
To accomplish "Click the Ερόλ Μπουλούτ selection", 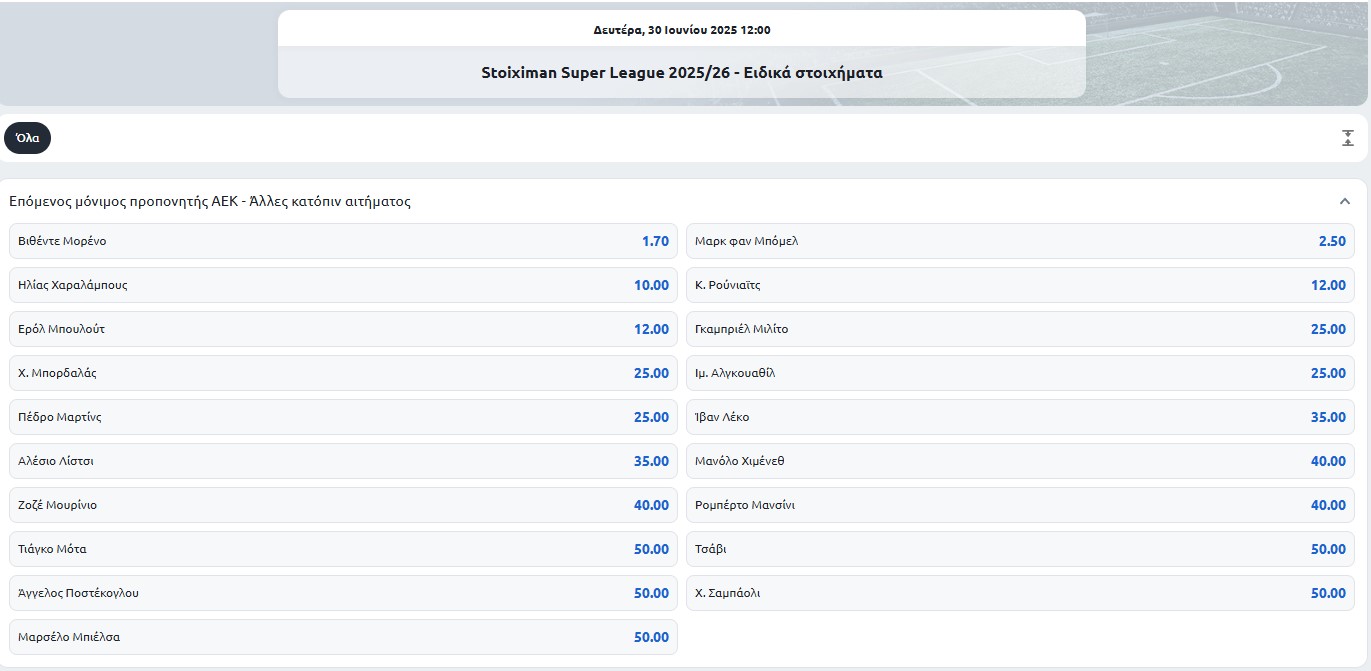I will click(343, 329).
